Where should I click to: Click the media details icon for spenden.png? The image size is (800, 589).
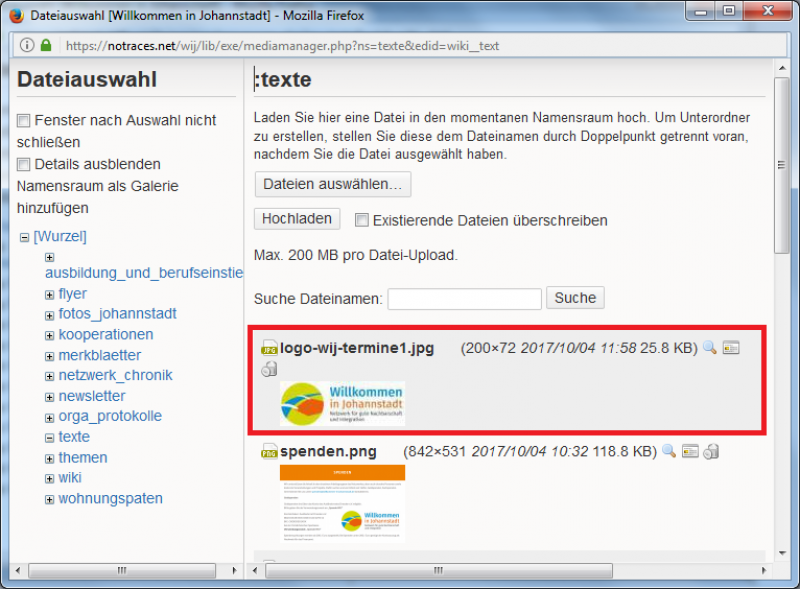click(690, 451)
